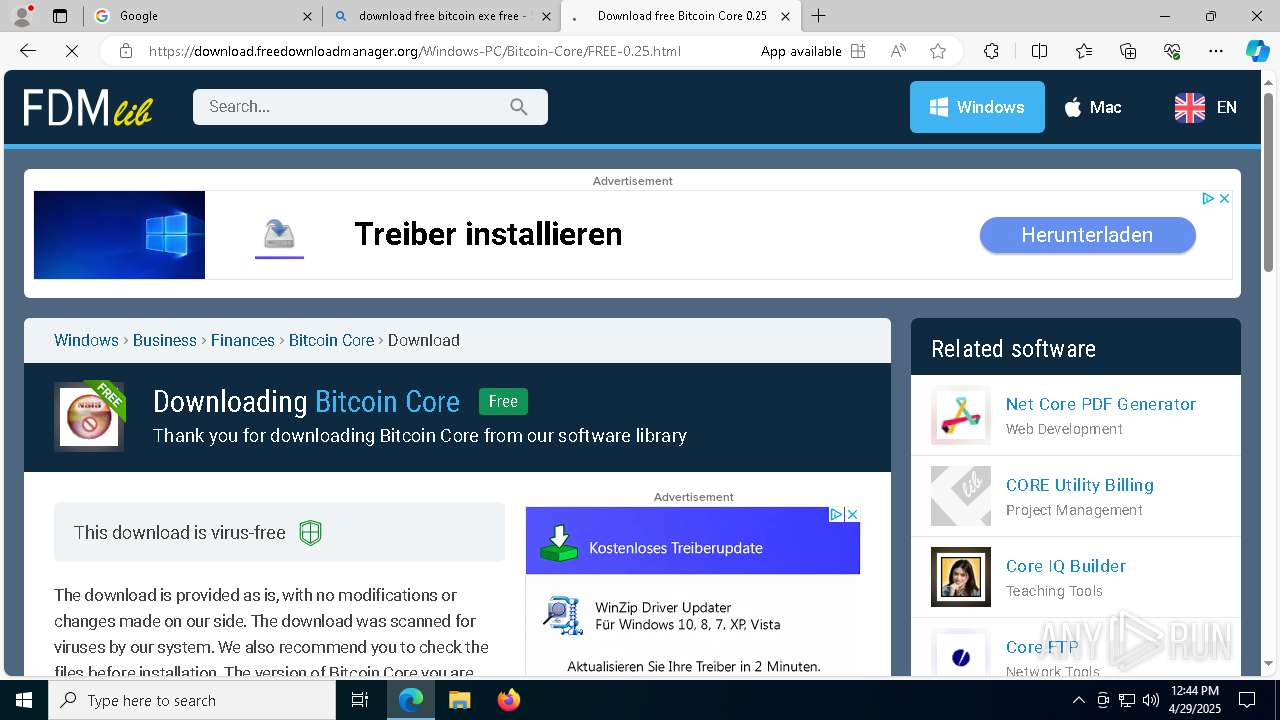Screen dimensions: 1280x720
Task: Open AdChoices info on top banner
Action: click(x=1207, y=199)
